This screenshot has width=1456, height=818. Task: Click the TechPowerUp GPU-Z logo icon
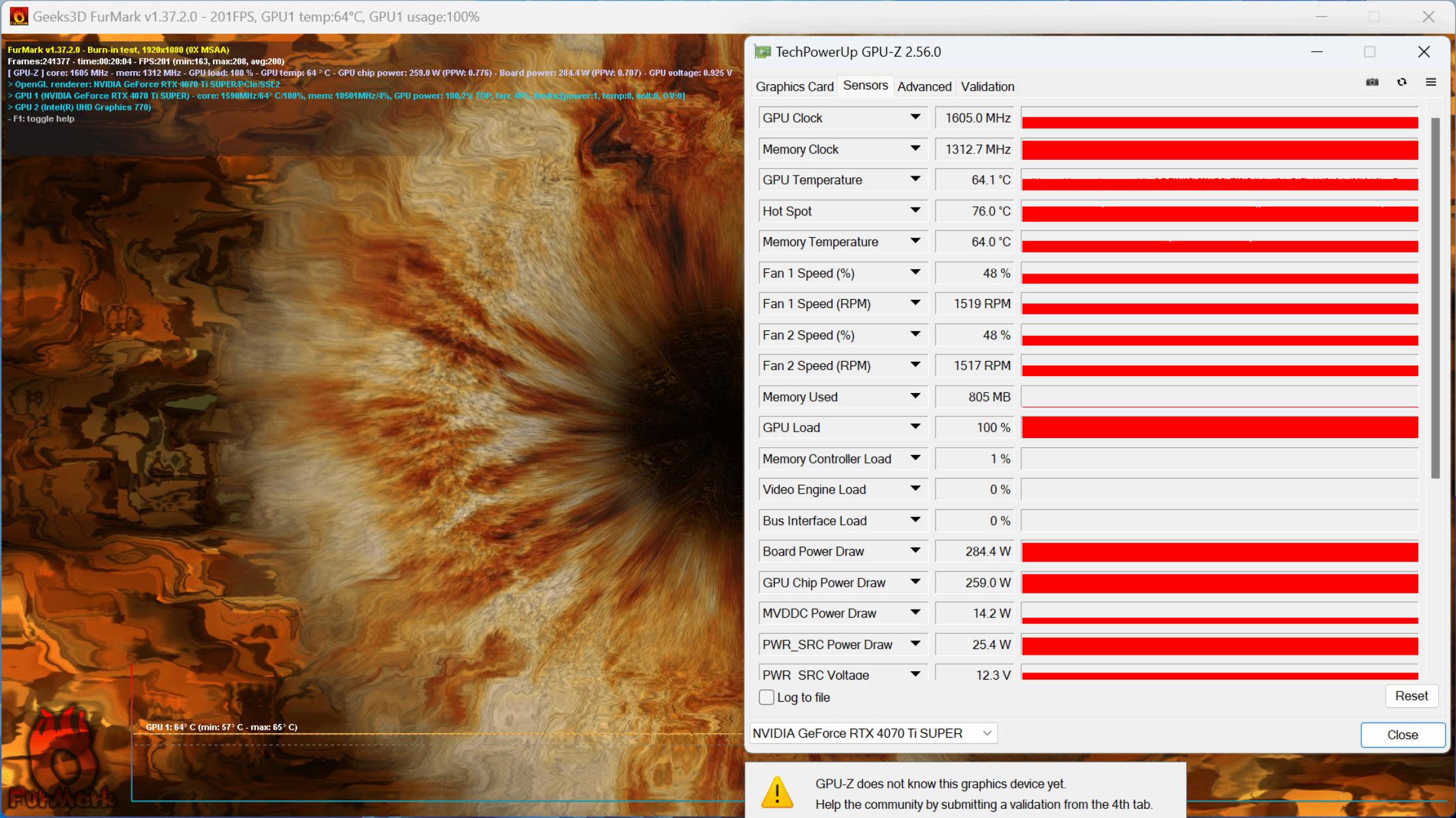click(762, 51)
